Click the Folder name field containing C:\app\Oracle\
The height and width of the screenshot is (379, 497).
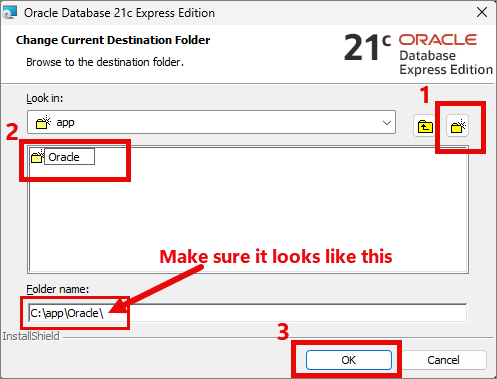pos(247,313)
